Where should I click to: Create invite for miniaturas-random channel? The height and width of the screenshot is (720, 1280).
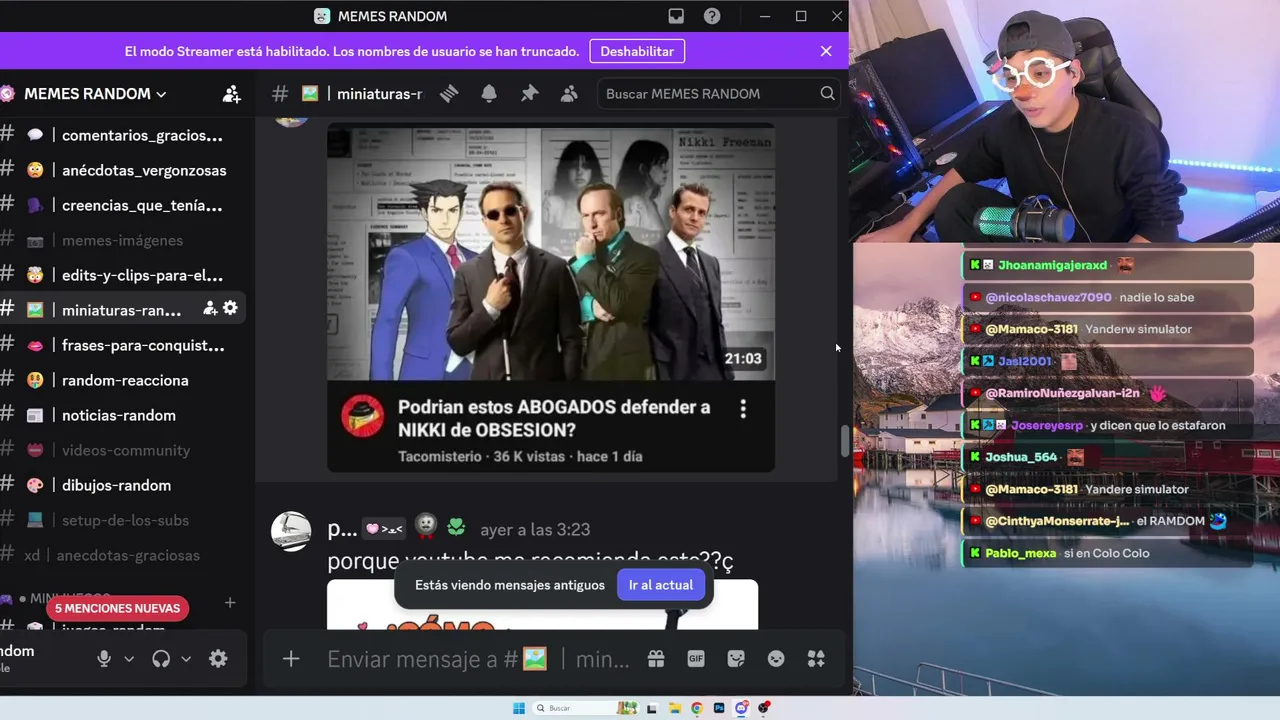[x=210, y=308]
